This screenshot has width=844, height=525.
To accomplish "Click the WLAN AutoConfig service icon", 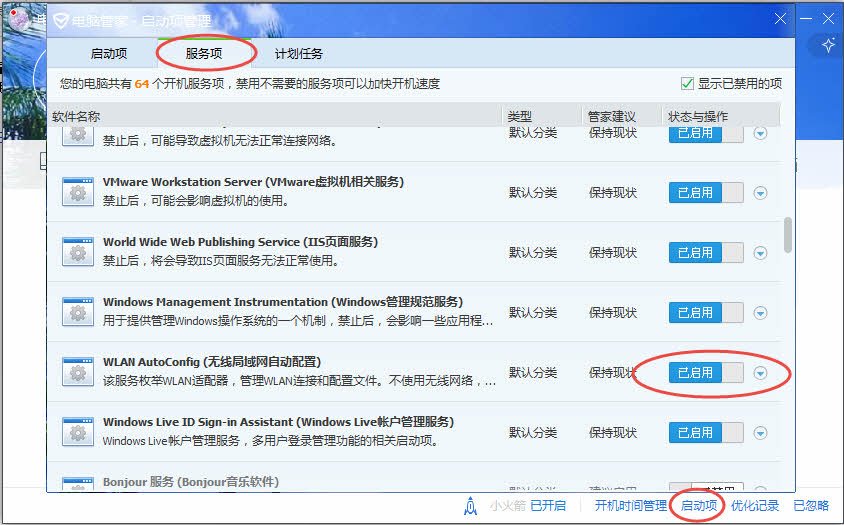I will pos(78,372).
